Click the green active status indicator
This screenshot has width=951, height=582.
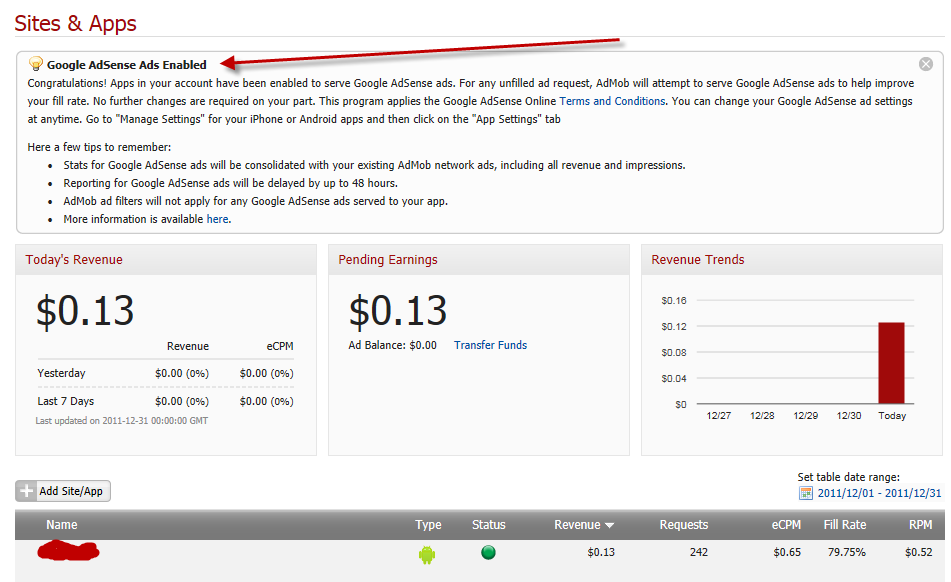coord(488,552)
